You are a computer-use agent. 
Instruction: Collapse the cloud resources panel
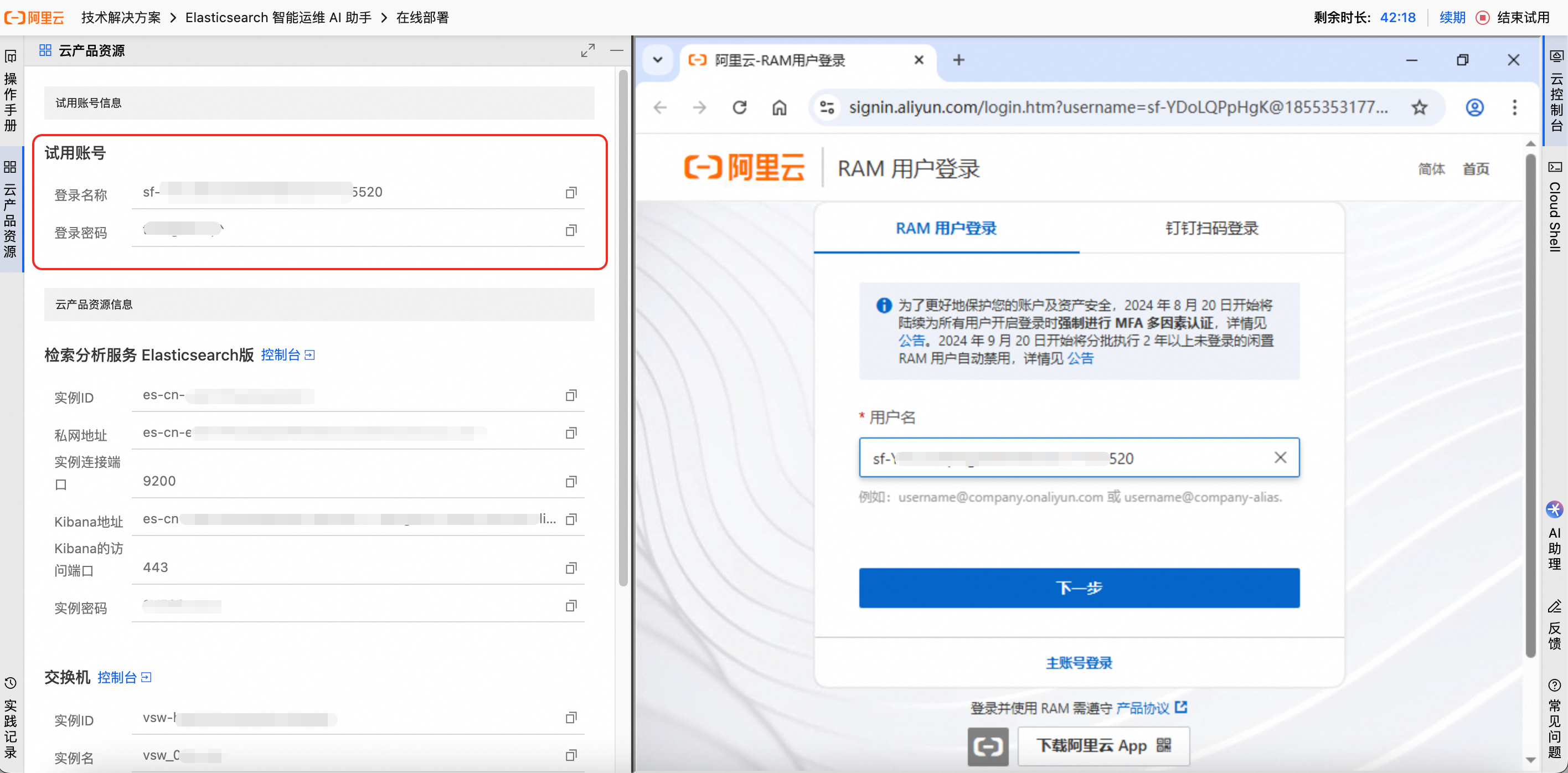(x=617, y=50)
